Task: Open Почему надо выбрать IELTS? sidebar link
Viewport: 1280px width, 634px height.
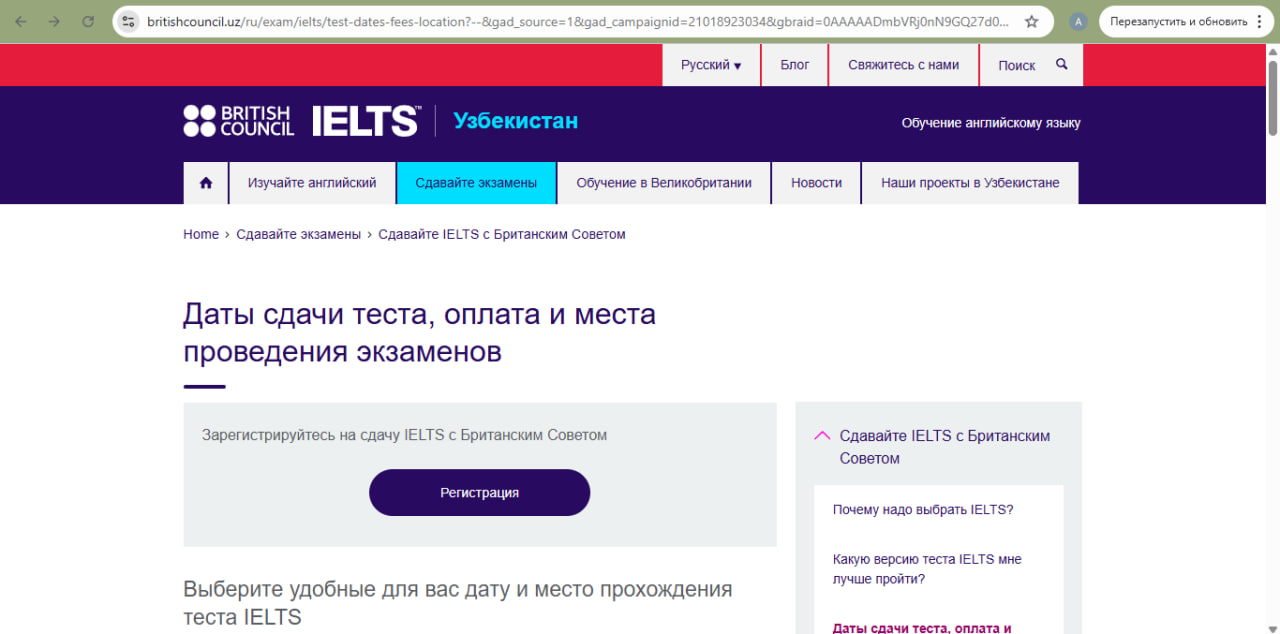Action: 923,509
